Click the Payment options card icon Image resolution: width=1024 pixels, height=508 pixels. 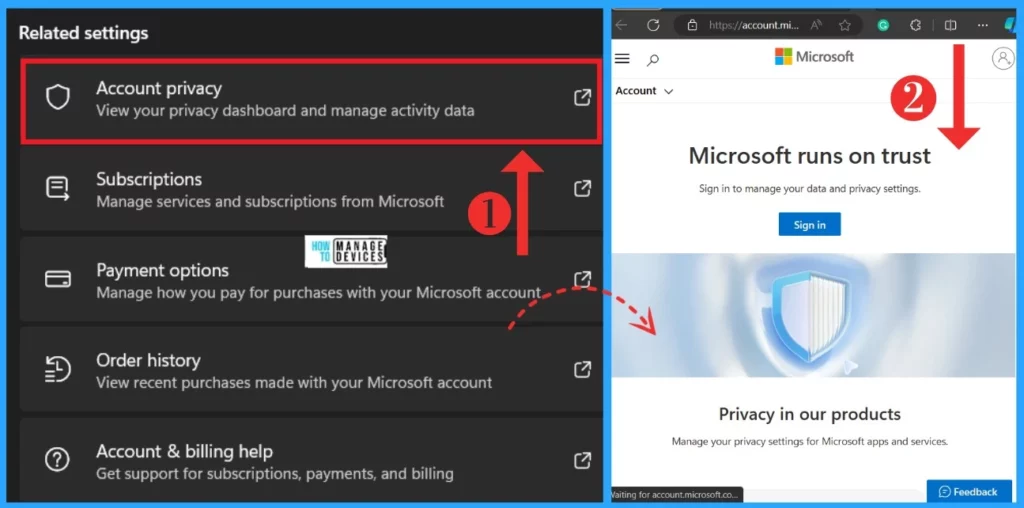click(57, 279)
